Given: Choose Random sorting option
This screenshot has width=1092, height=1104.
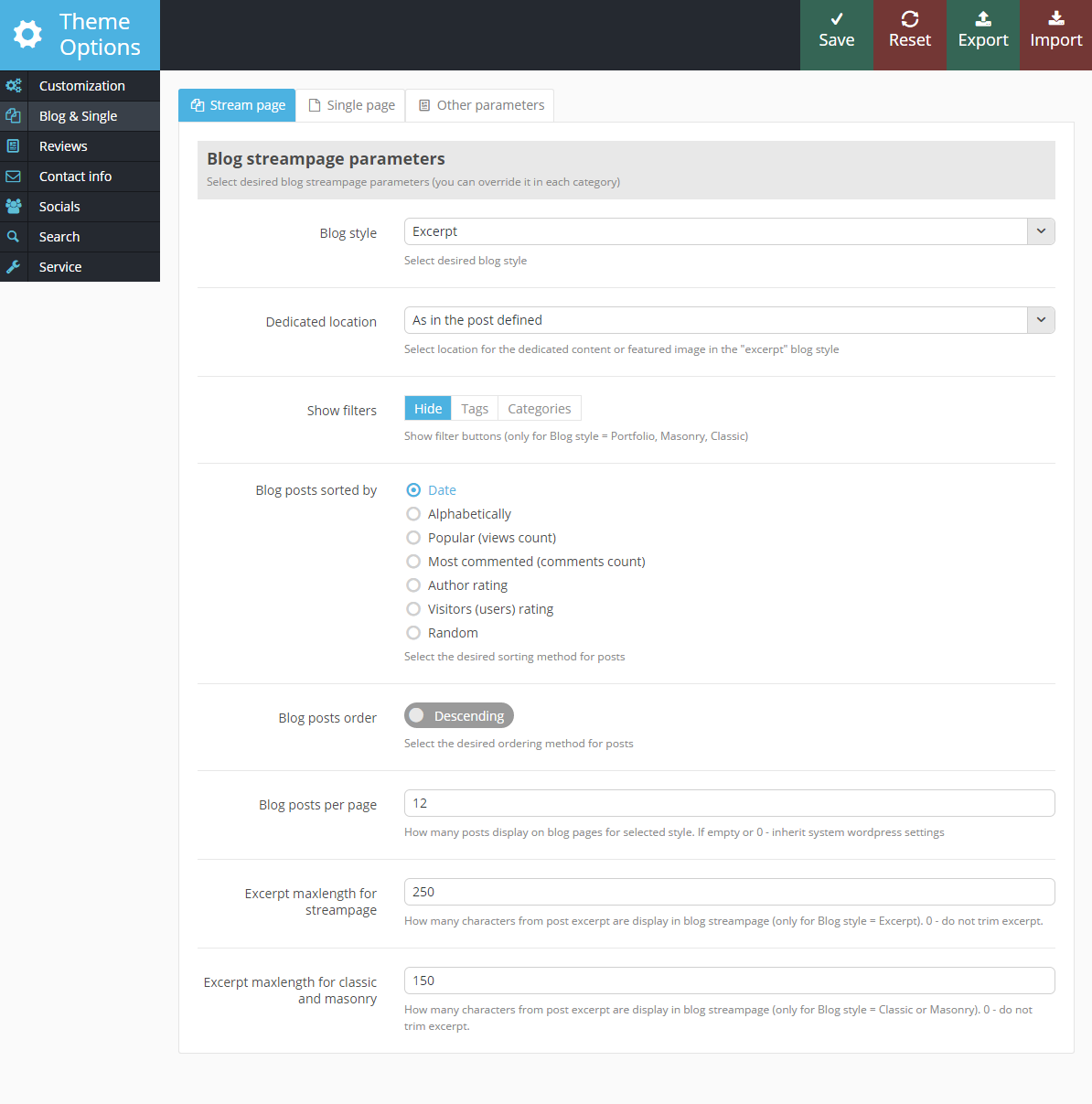Looking at the screenshot, I should coord(413,633).
